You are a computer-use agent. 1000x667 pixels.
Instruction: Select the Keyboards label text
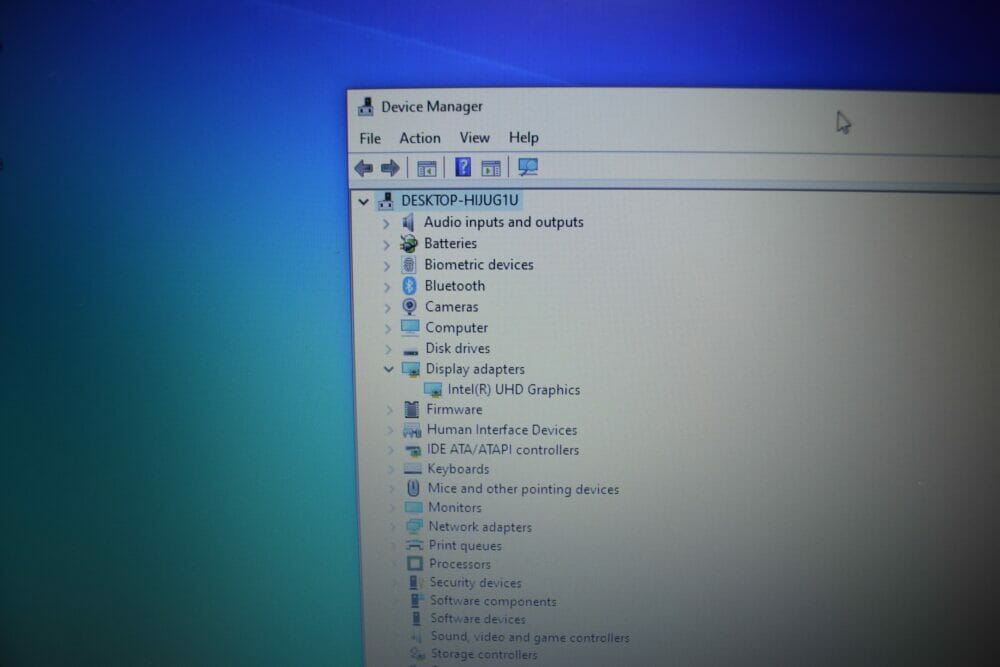click(458, 469)
